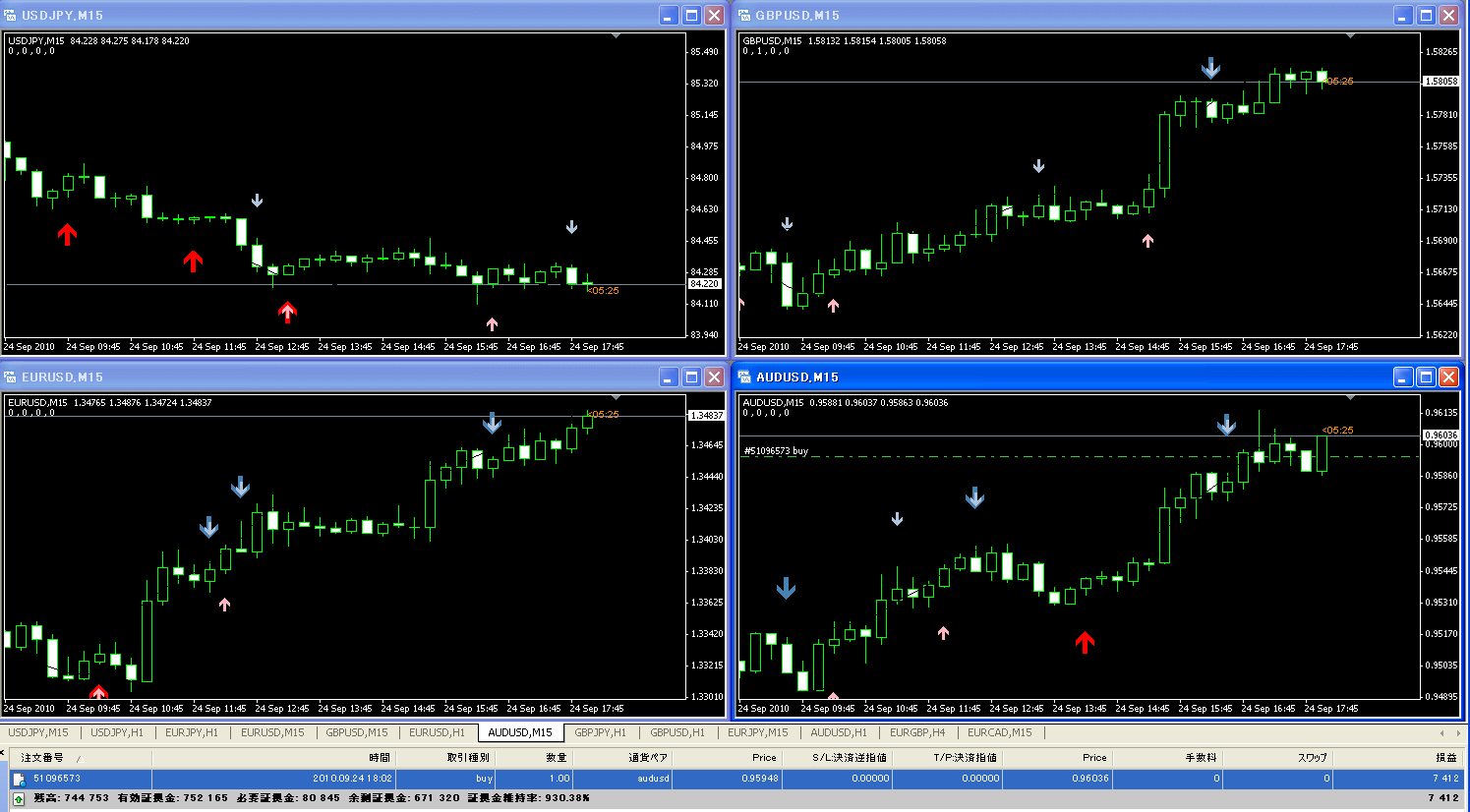This screenshot has height=812, width=1470.
Task: Click the red up arrow on AUDUSD chart
Action: tap(1085, 642)
